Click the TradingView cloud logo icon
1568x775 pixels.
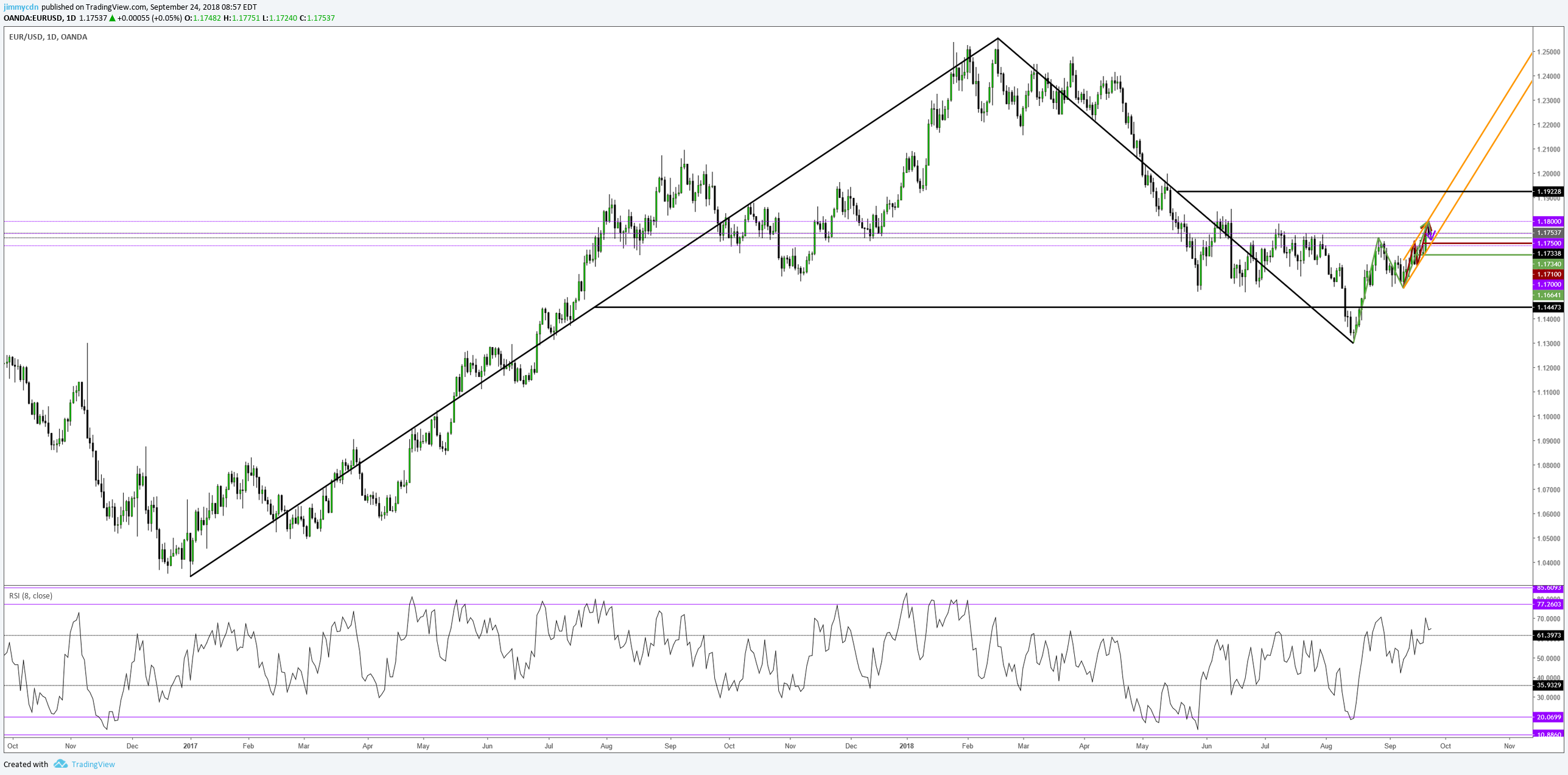(x=60, y=763)
